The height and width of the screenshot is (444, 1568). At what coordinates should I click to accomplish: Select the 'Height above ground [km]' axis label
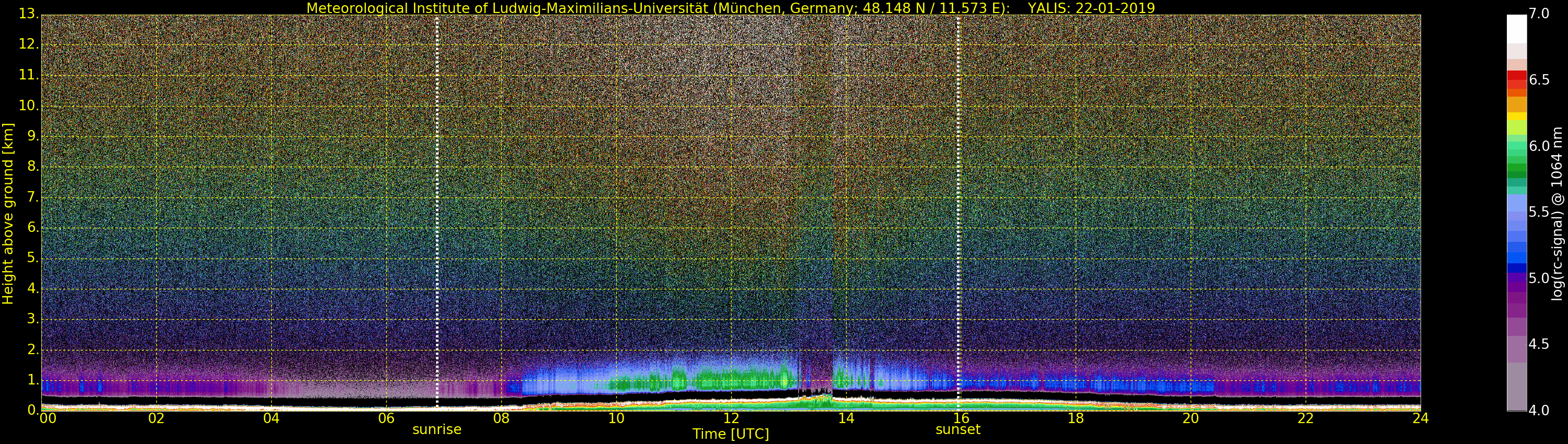8,214
